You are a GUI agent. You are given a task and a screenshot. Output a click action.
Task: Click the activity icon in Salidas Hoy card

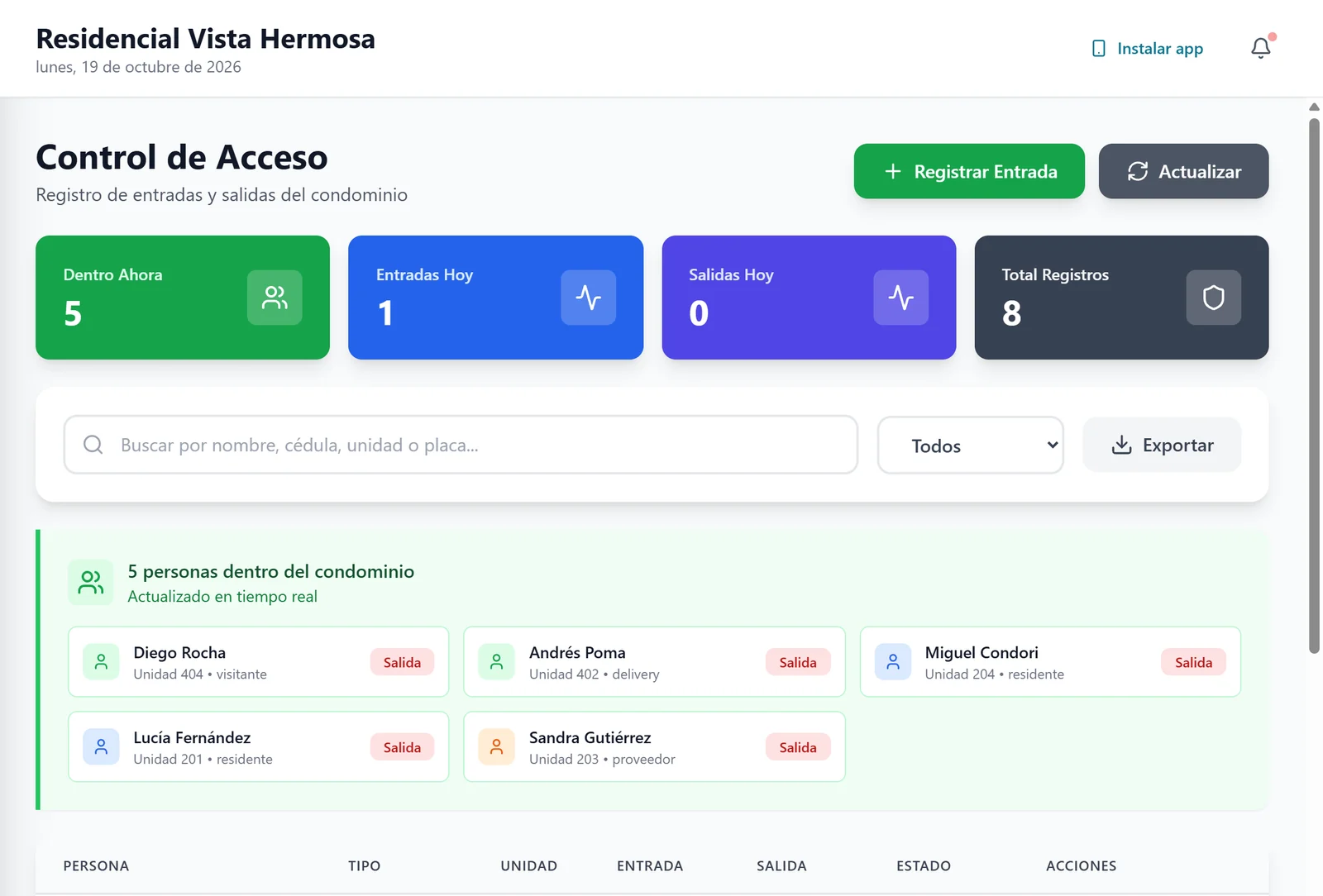(901, 298)
